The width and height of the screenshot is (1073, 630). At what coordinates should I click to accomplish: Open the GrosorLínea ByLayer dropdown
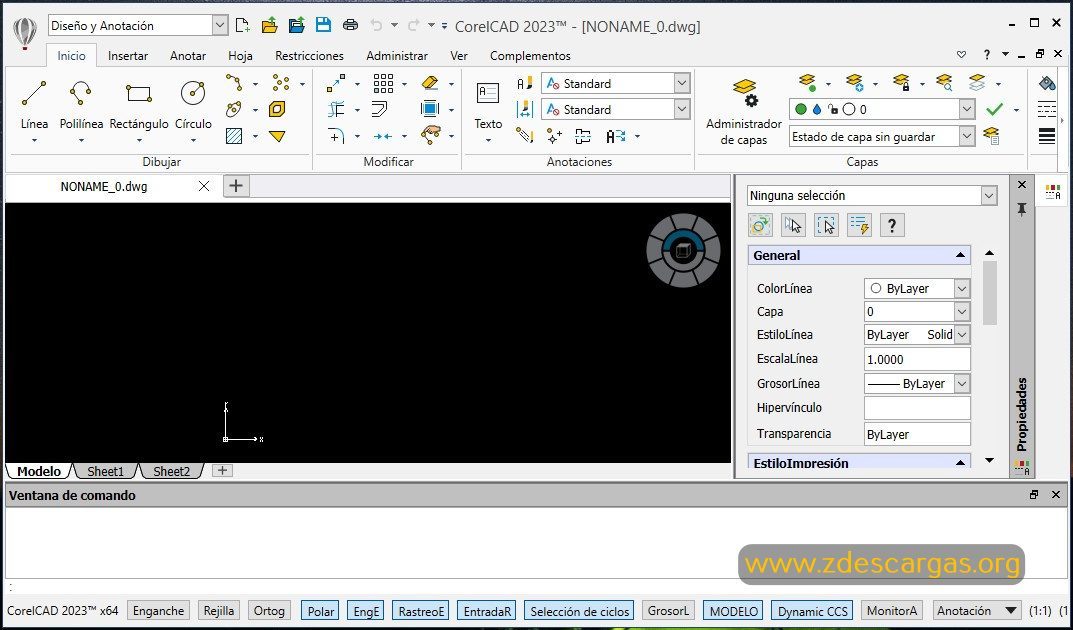click(x=961, y=384)
